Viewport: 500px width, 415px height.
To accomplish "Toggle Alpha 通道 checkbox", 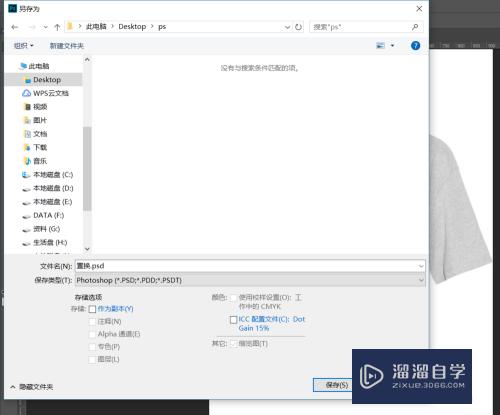I will (x=92, y=334).
